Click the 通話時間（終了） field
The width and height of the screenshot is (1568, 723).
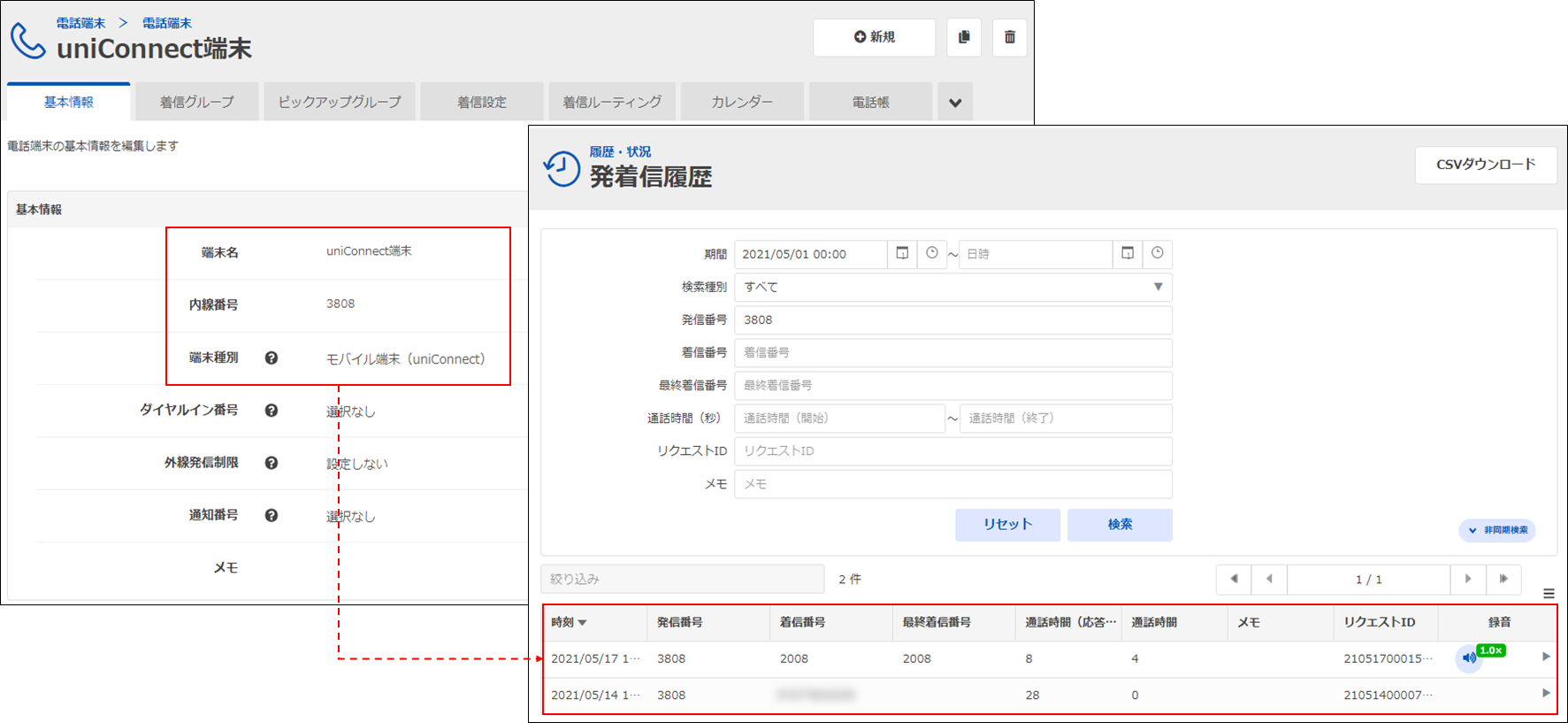tap(1067, 418)
